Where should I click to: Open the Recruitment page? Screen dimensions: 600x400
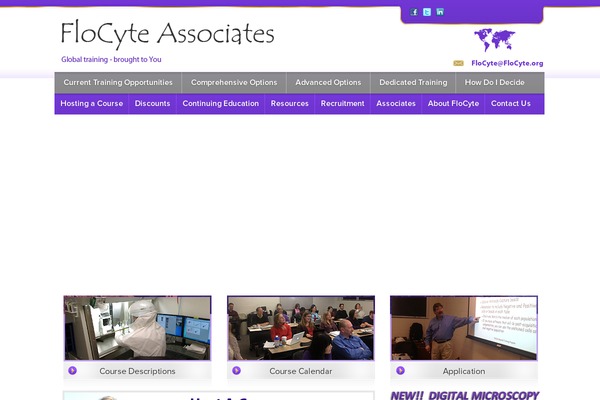tap(342, 104)
